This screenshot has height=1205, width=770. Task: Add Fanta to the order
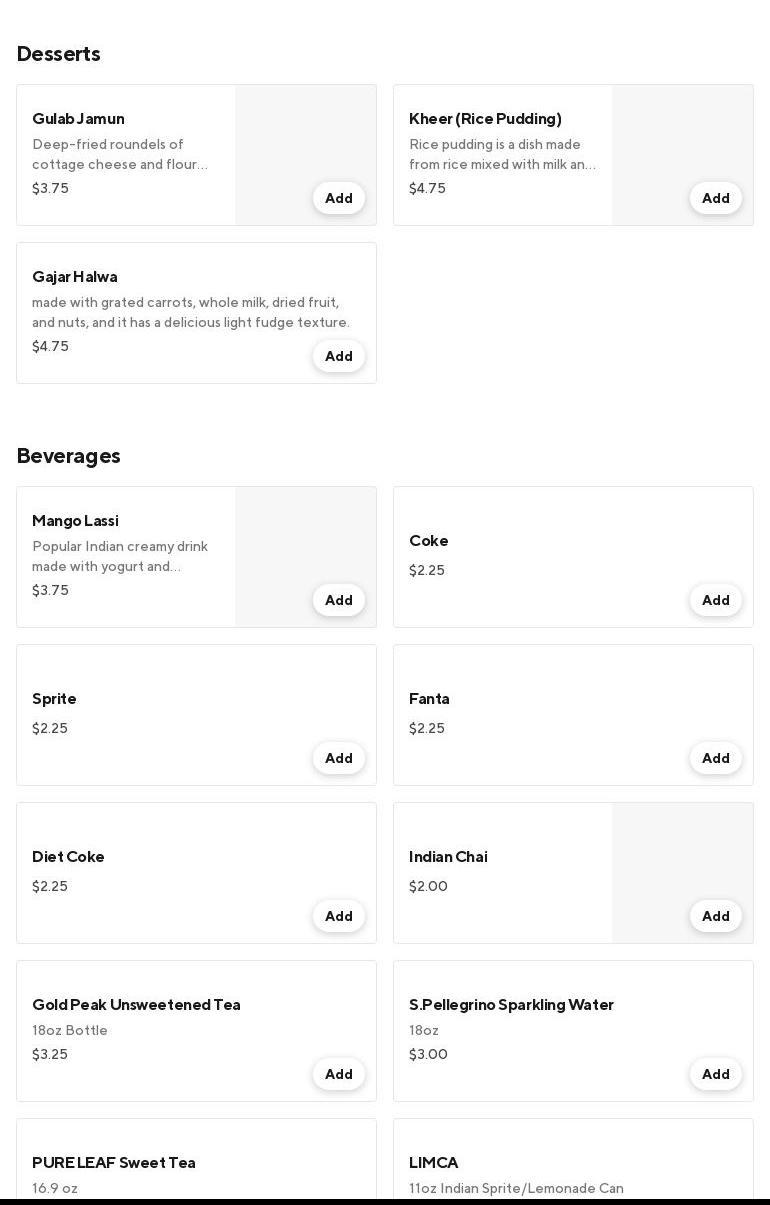716,758
